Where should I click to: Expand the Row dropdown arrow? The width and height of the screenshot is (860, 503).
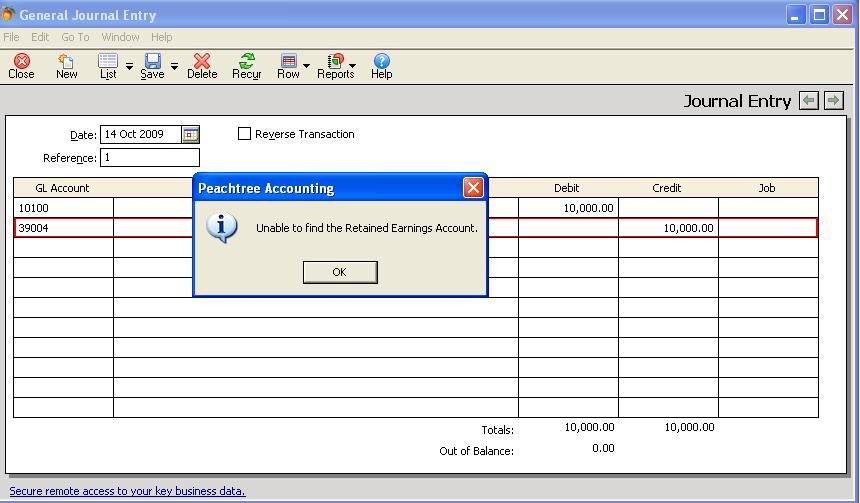point(307,66)
